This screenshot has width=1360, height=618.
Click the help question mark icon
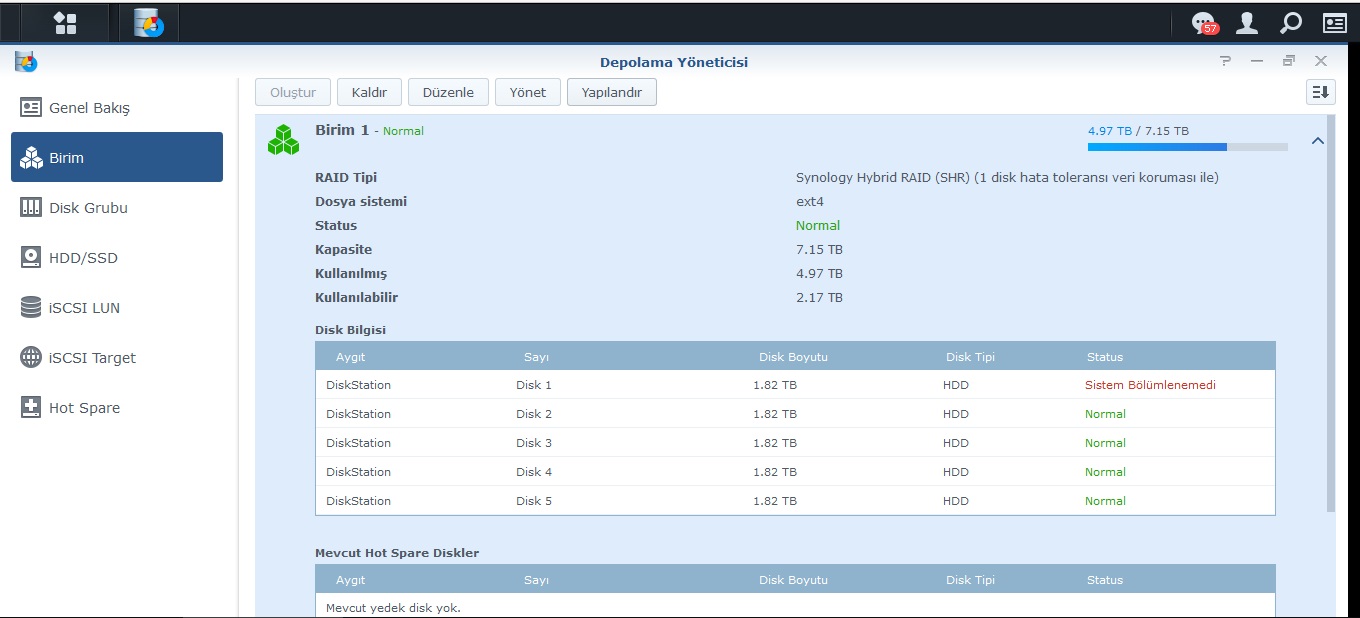pyautogui.click(x=1225, y=62)
